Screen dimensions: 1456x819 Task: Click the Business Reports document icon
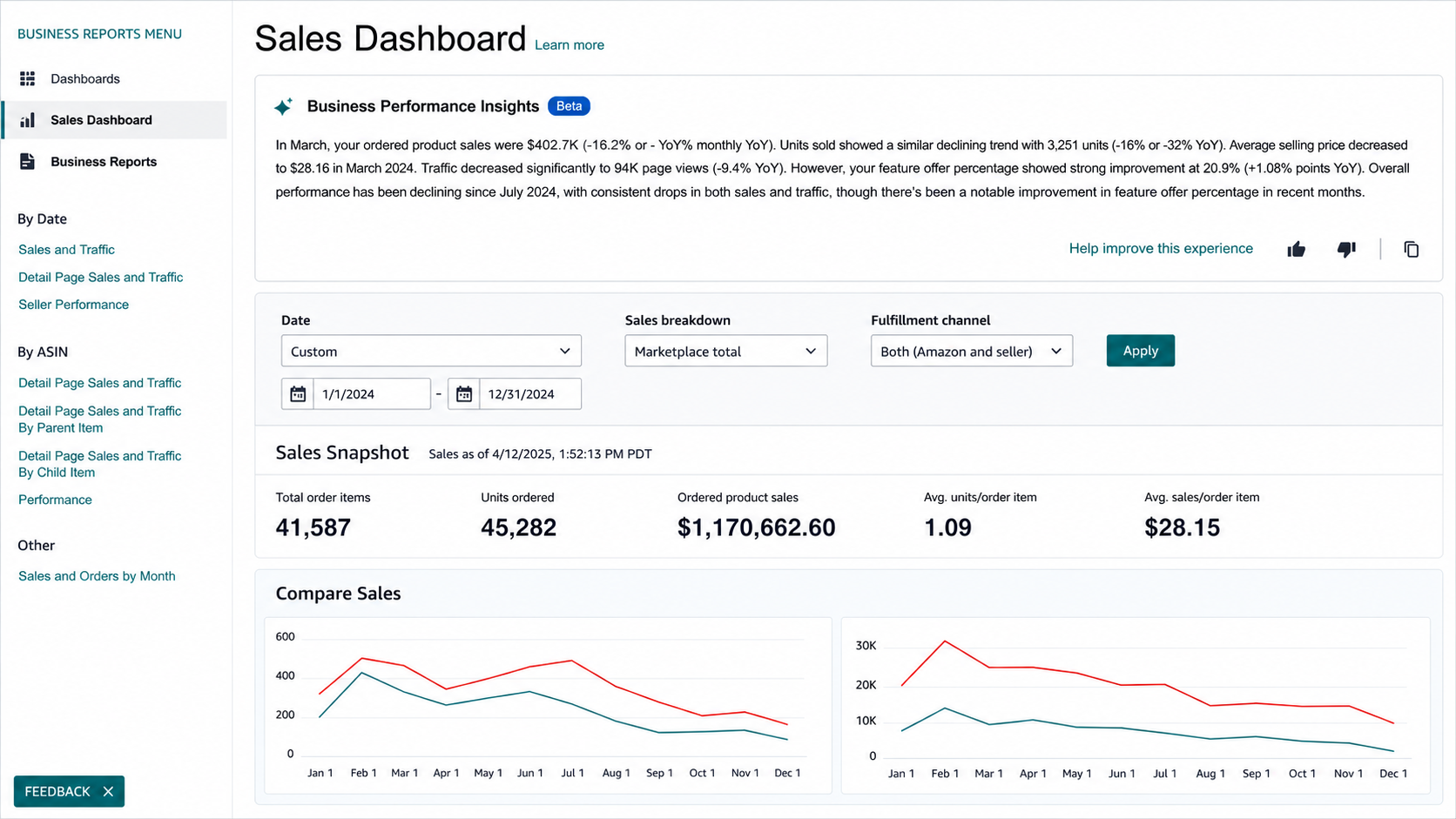(28, 162)
